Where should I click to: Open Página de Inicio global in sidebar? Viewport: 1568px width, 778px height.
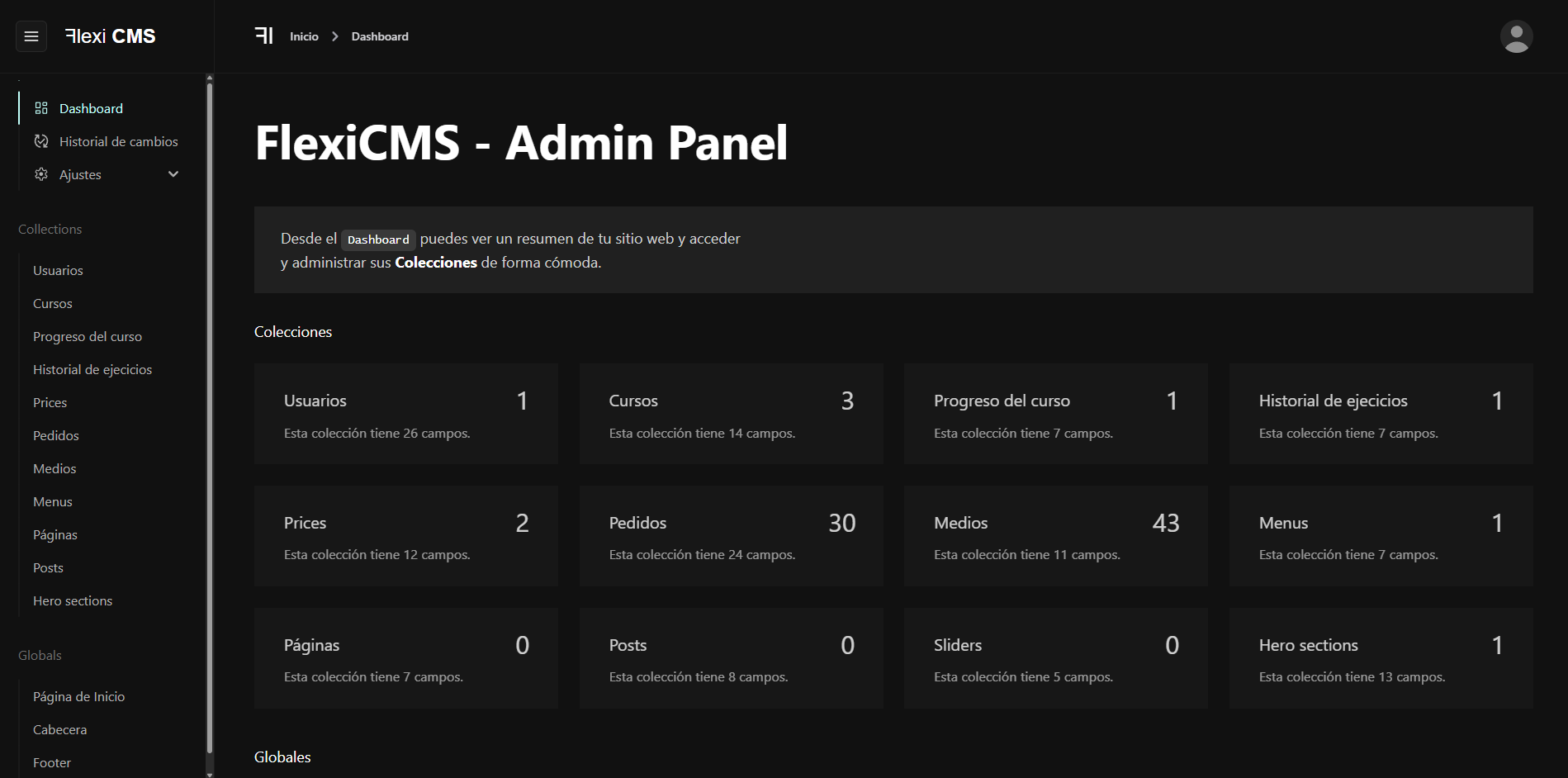coord(79,696)
